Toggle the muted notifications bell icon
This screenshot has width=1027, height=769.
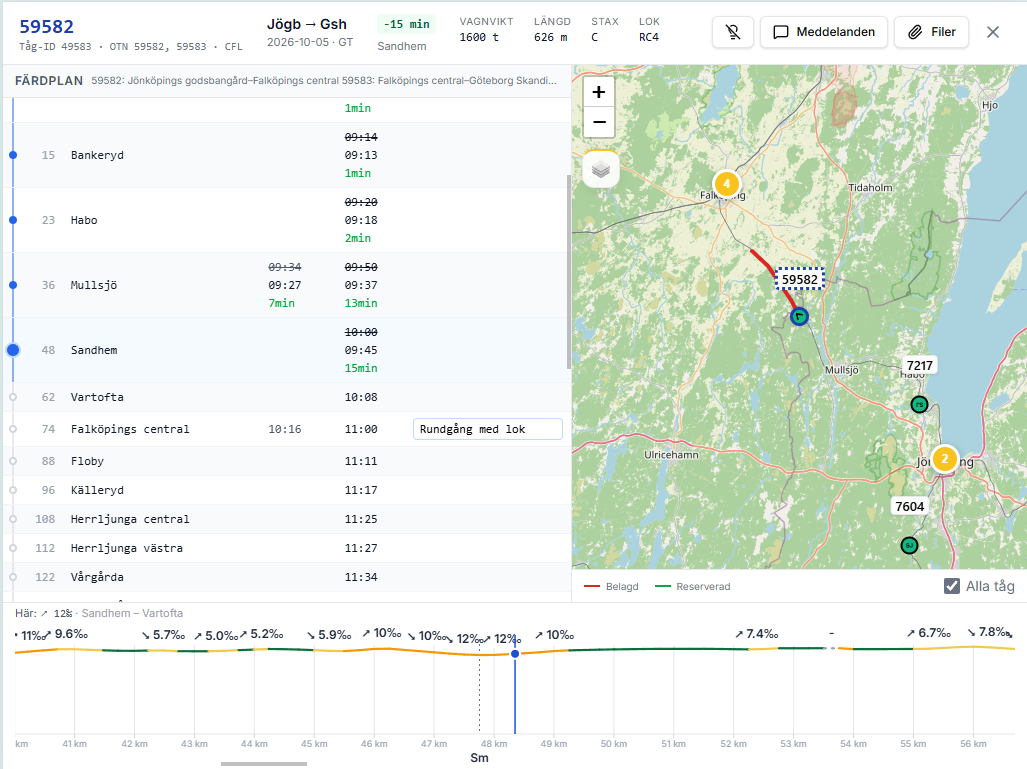coord(732,32)
